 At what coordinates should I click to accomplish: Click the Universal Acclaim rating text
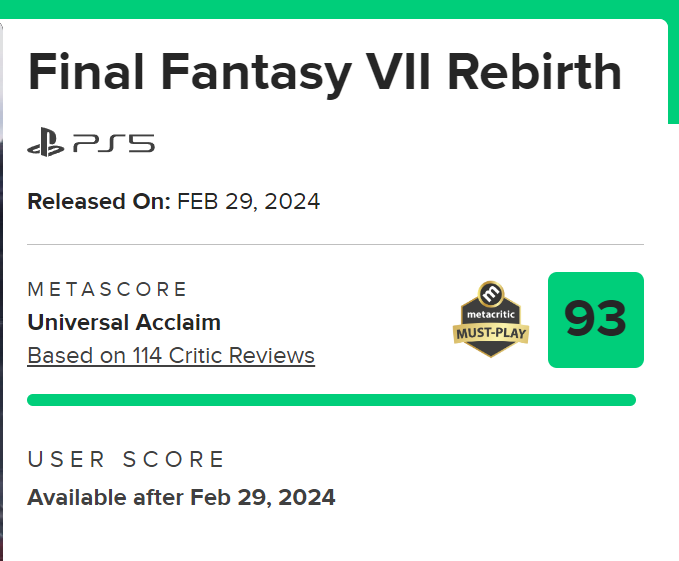coord(124,322)
